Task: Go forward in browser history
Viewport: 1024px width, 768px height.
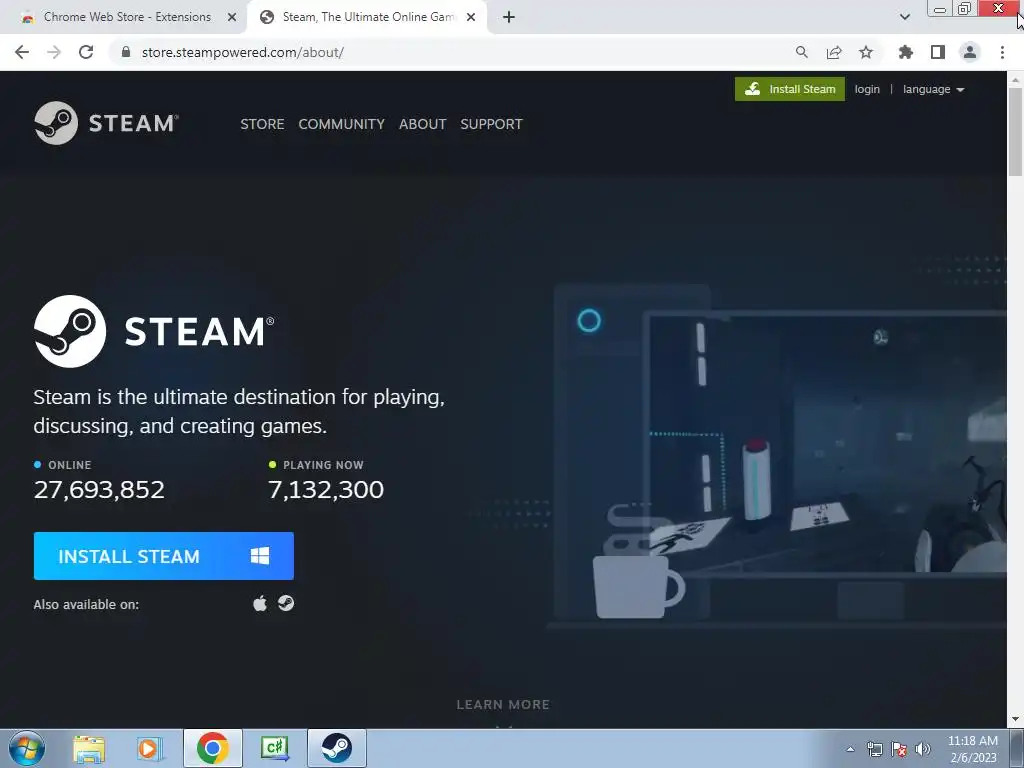Action: pyautogui.click(x=54, y=52)
